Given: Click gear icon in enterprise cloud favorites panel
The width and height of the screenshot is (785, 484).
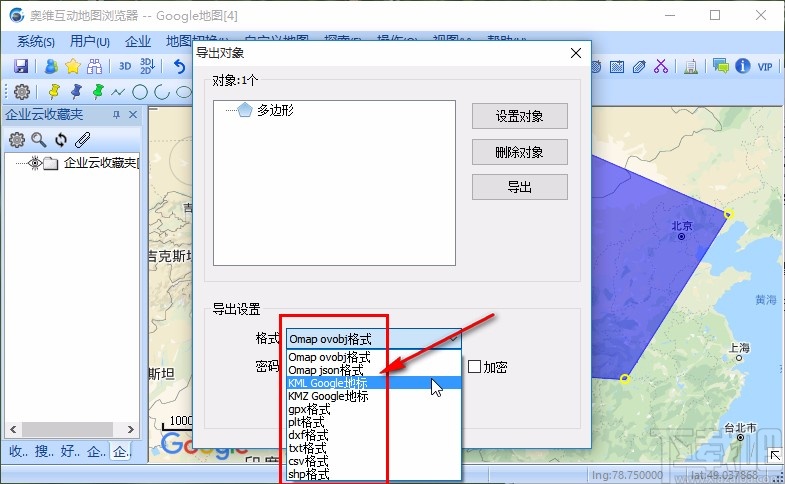Looking at the screenshot, I should 17,140.
